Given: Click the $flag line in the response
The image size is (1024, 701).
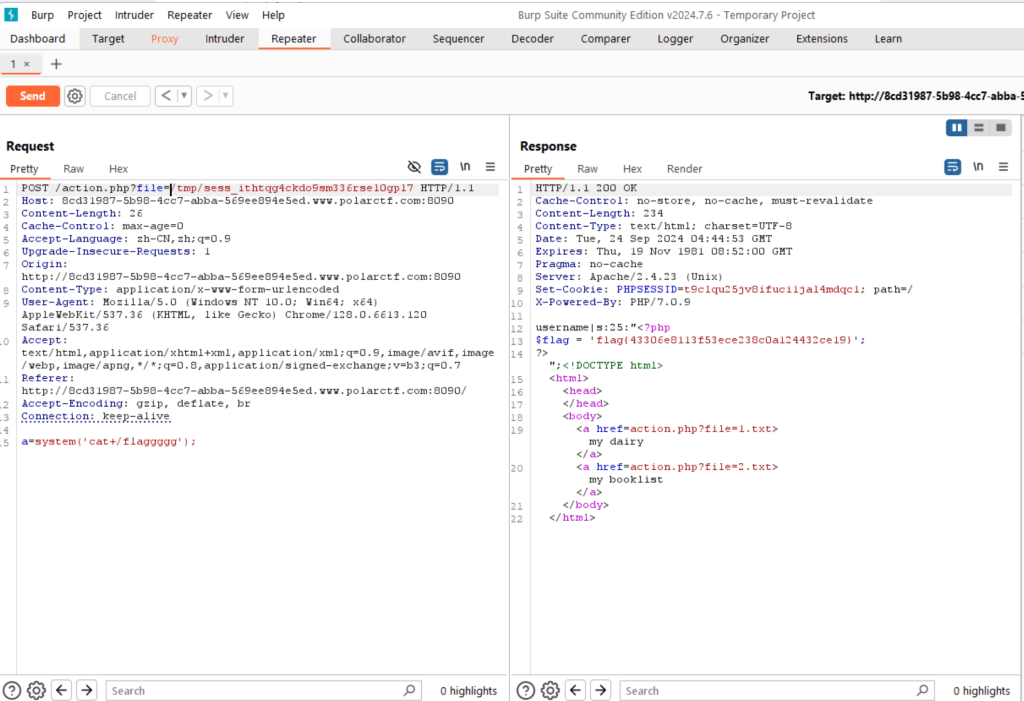Looking at the screenshot, I should tap(700, 340).
